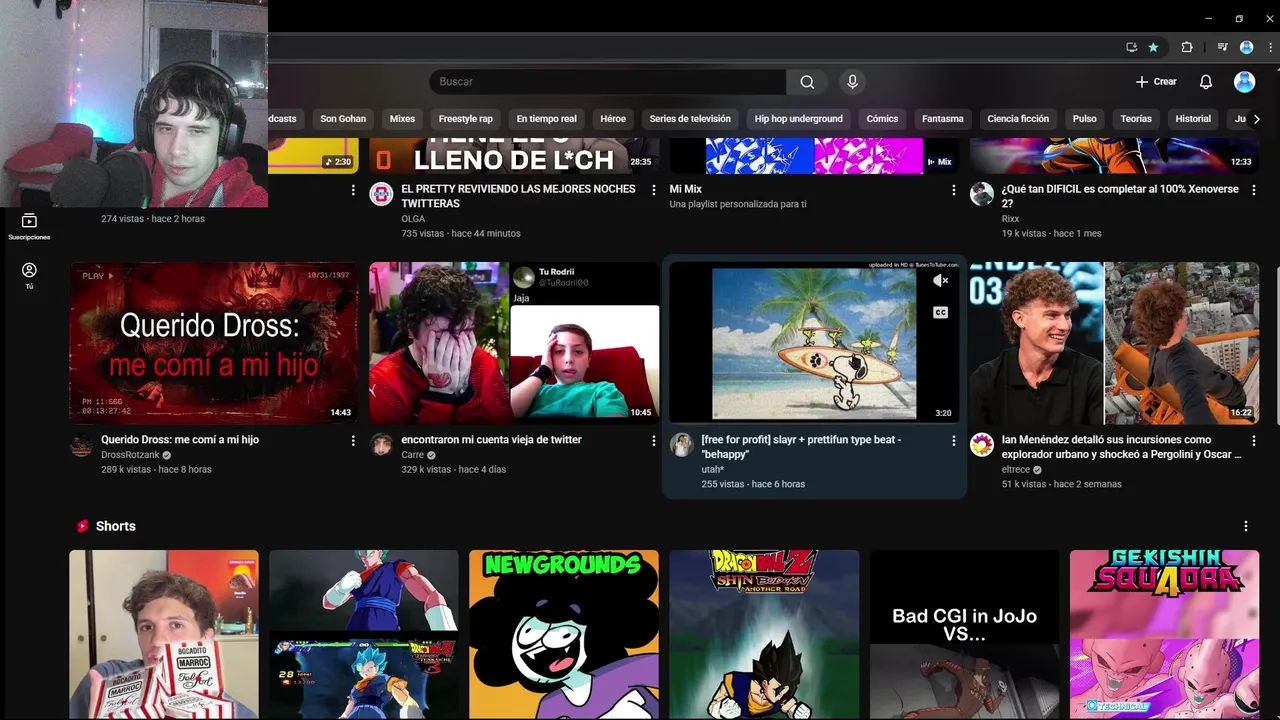Open the OLGA channel link
The height and width of the screenshot is (720, 1280).
tap(413, 219)
